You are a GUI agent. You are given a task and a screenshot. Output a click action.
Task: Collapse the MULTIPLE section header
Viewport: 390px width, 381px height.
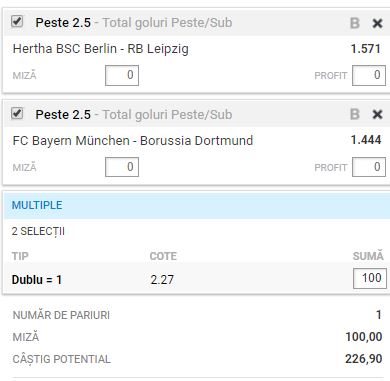pyautogui.click(x=197, y=205)
